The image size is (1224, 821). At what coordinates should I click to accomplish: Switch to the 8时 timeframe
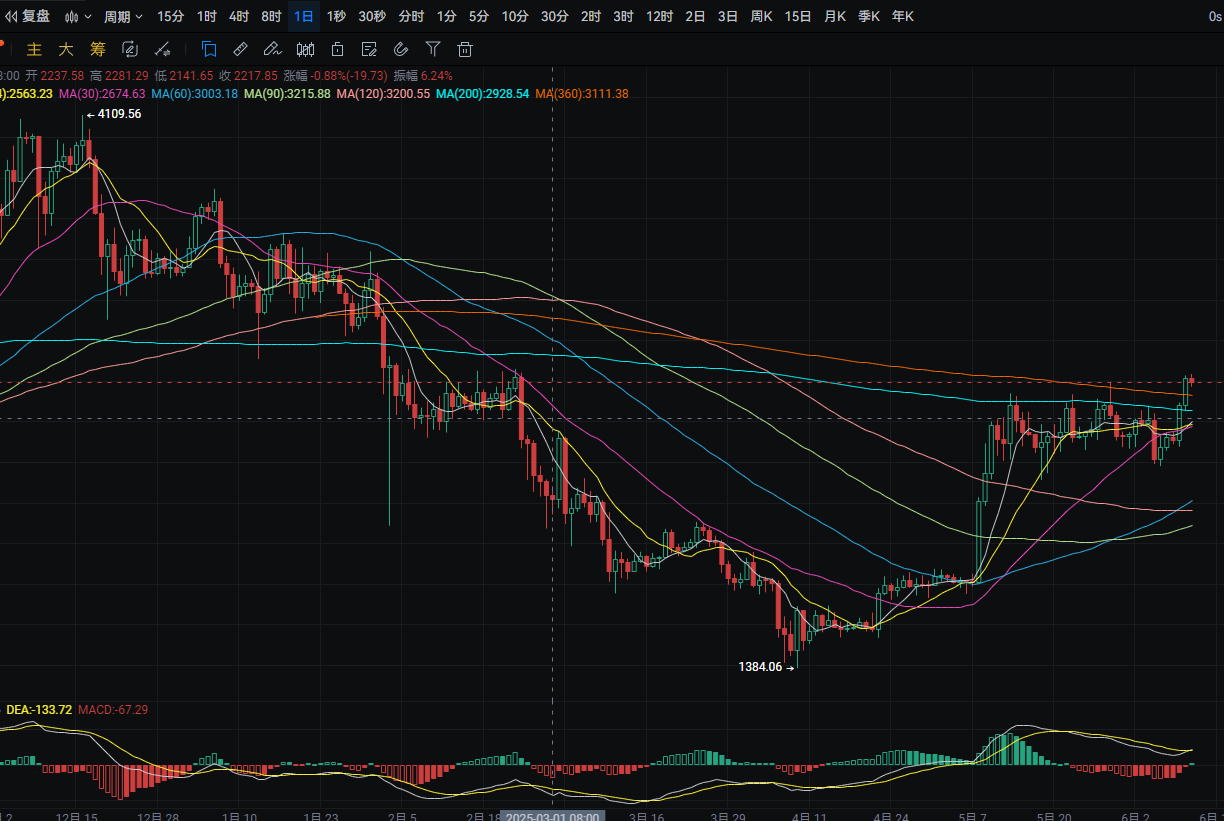(271, 16)
